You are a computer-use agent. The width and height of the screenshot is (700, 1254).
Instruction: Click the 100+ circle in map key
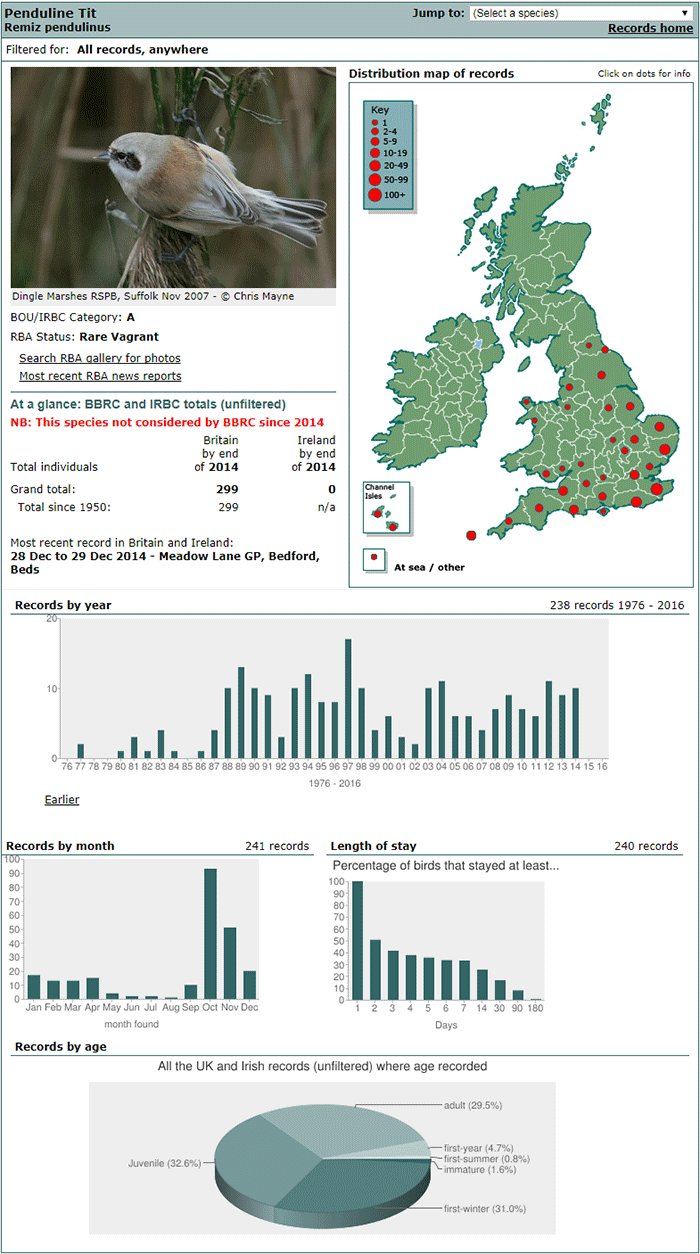pos(375,195)
